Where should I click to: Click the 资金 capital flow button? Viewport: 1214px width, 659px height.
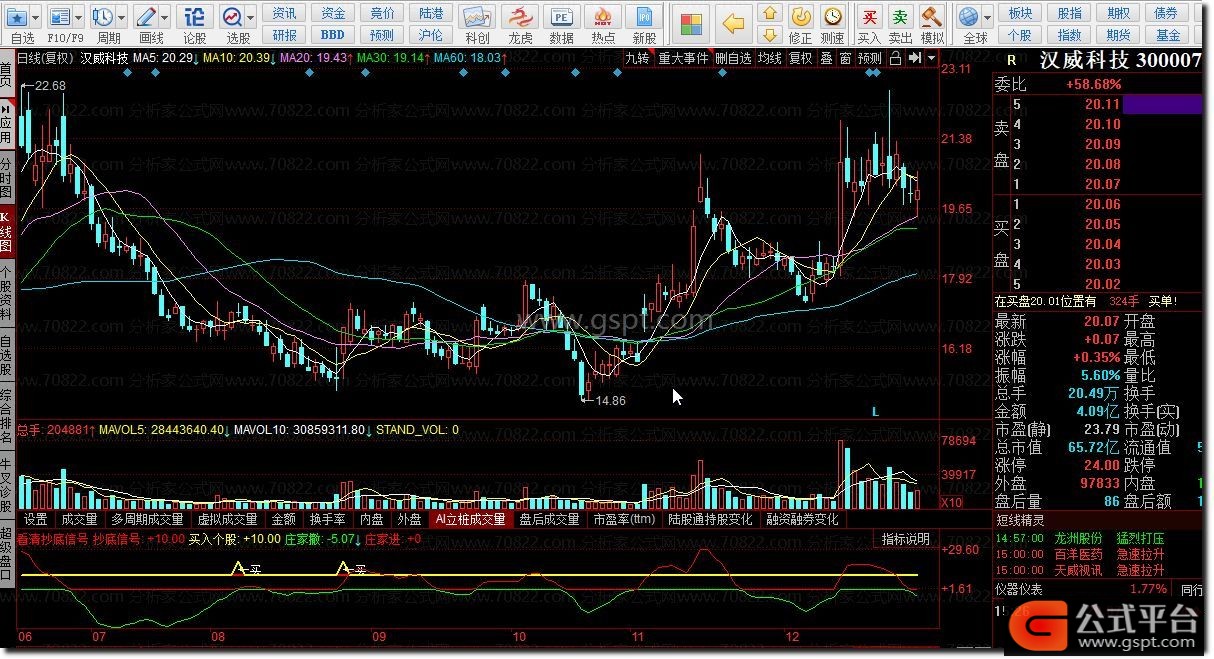tap(333, 13)
